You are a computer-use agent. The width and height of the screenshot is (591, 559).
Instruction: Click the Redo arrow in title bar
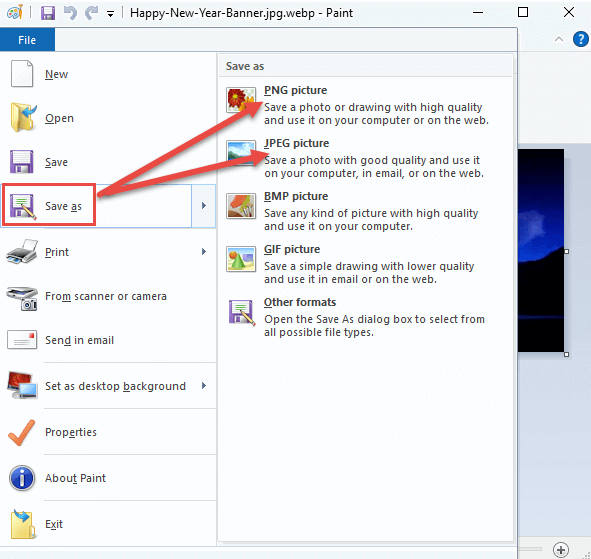point(92,13)
